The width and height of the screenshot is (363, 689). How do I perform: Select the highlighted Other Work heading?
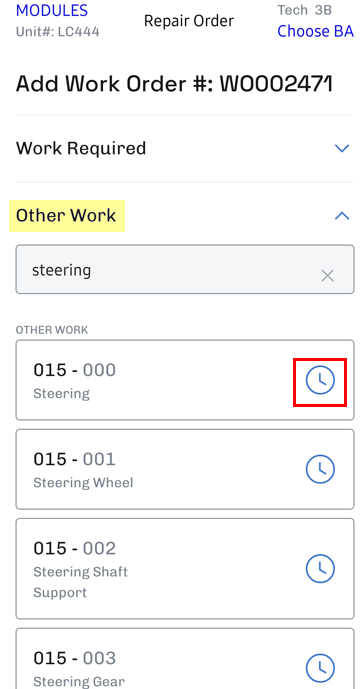tap(66, 216)
